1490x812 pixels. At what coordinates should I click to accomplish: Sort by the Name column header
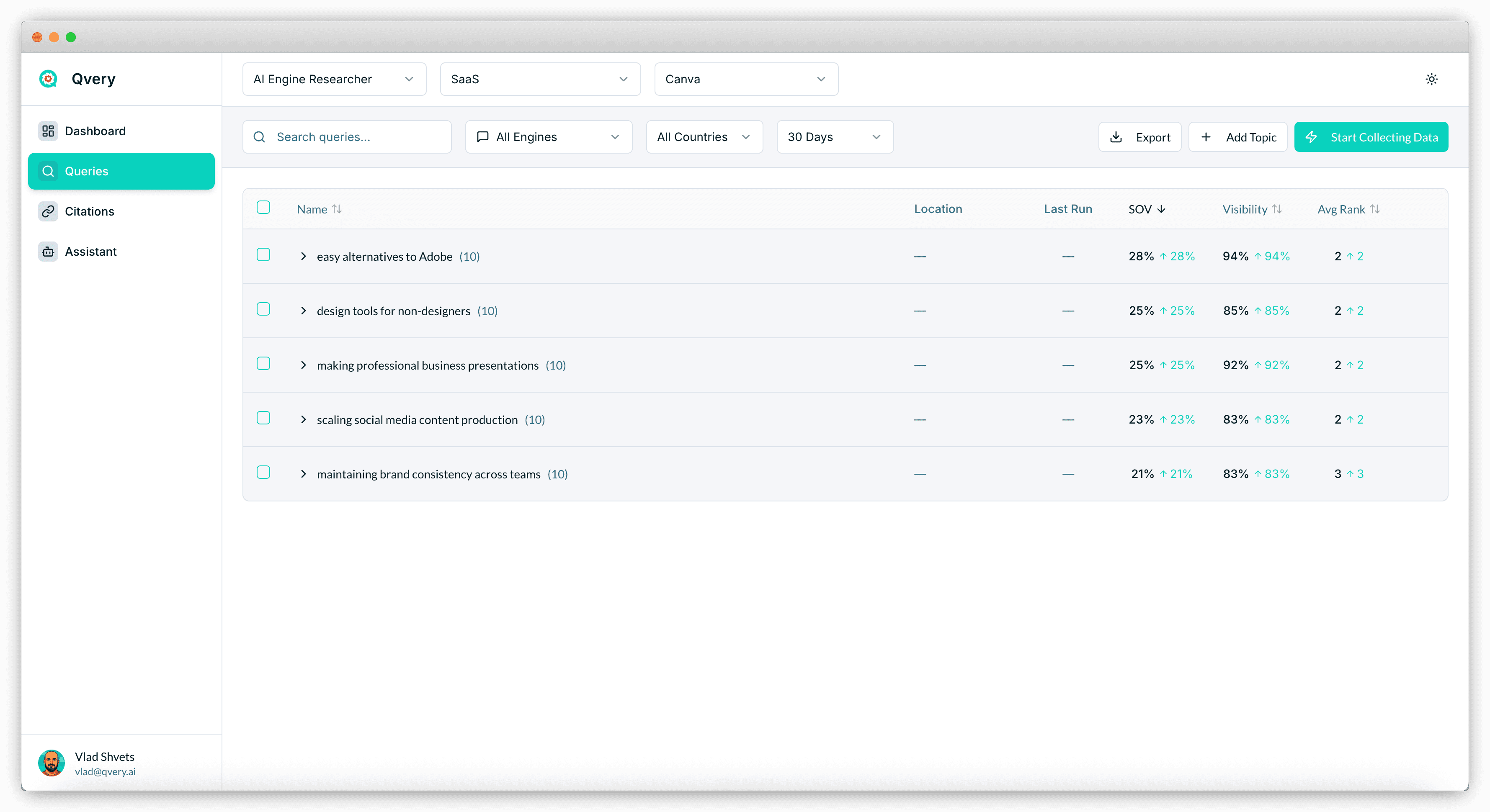point(319,209)
